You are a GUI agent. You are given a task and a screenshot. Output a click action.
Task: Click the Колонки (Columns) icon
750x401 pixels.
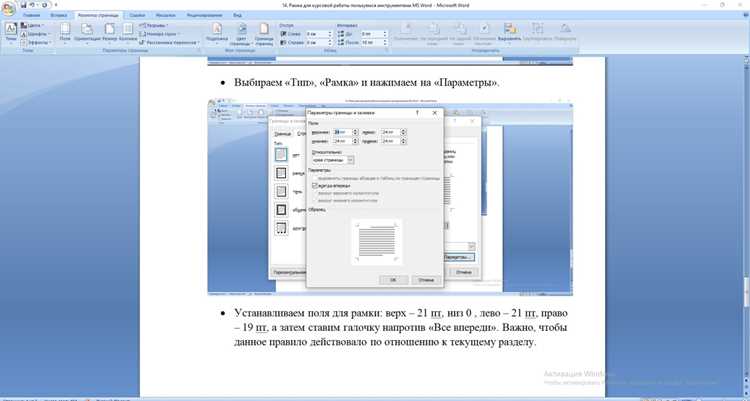pyautogui.click(x=128, y=33)
